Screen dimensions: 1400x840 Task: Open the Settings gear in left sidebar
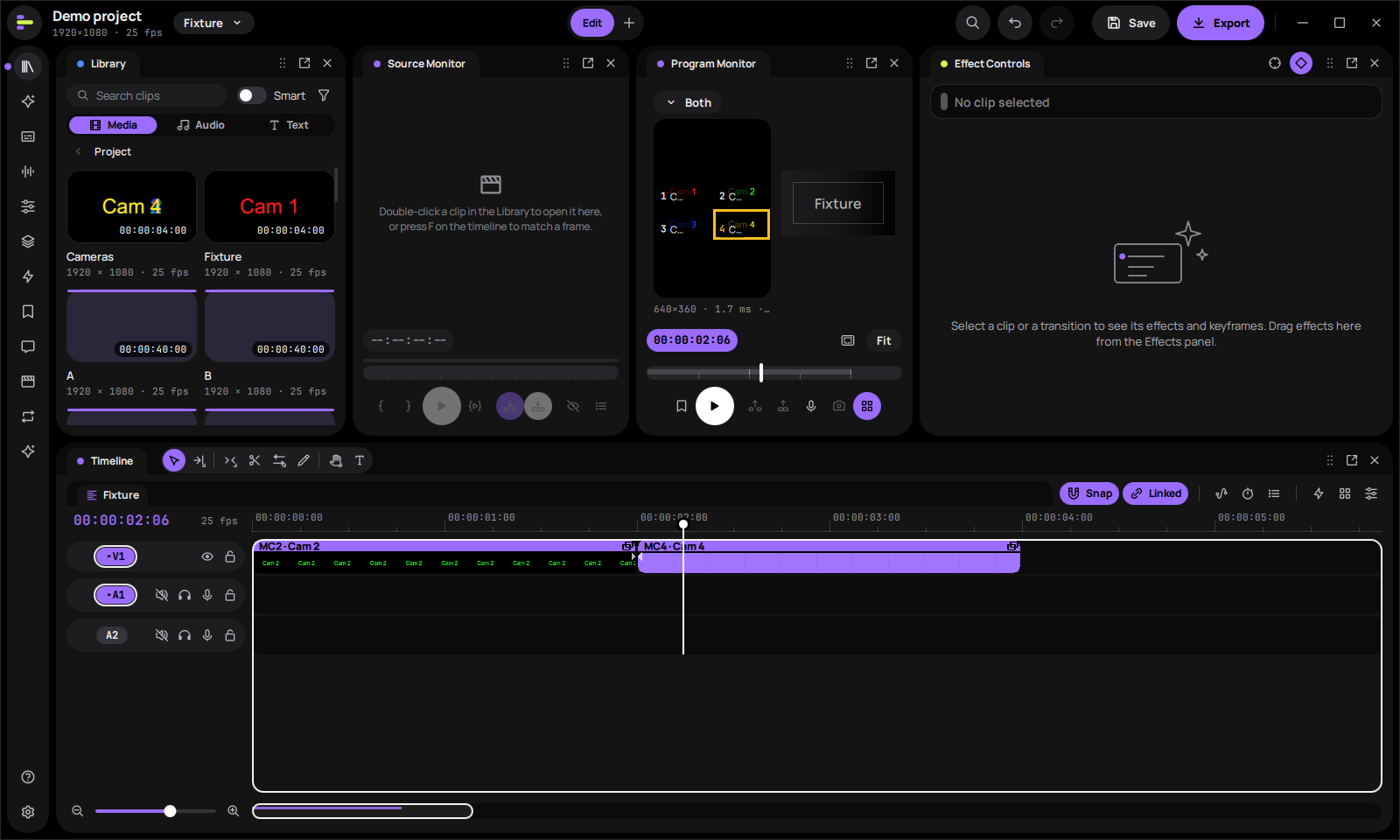point(28,812)
